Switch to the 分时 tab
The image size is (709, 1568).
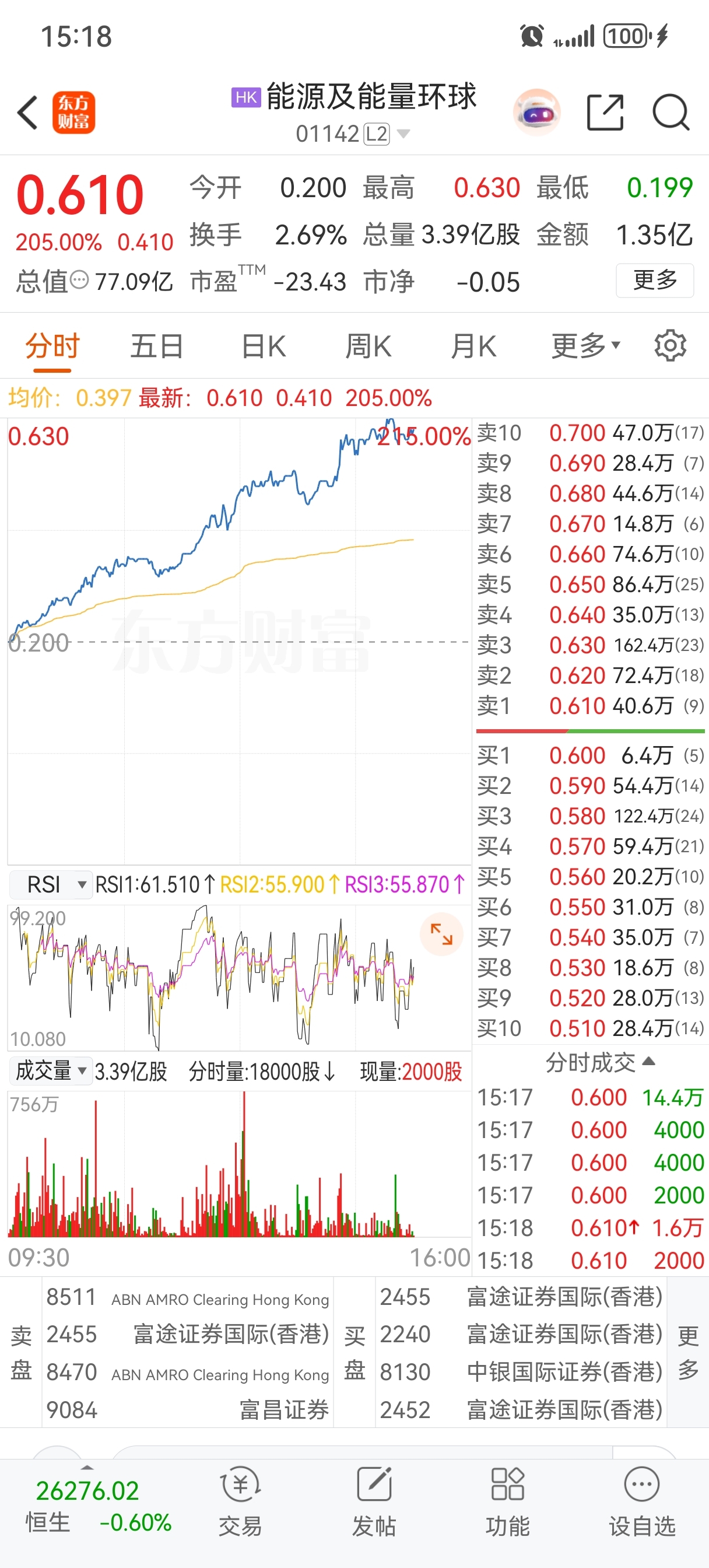point(52,346)
